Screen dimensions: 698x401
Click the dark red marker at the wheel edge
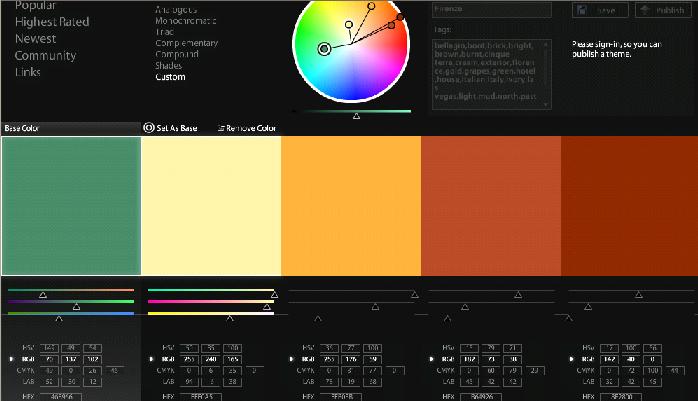[402, 18]
